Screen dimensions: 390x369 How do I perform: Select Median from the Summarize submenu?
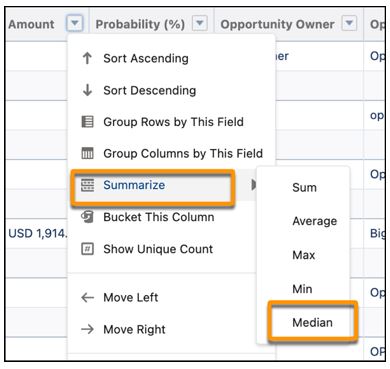point(313,322)
